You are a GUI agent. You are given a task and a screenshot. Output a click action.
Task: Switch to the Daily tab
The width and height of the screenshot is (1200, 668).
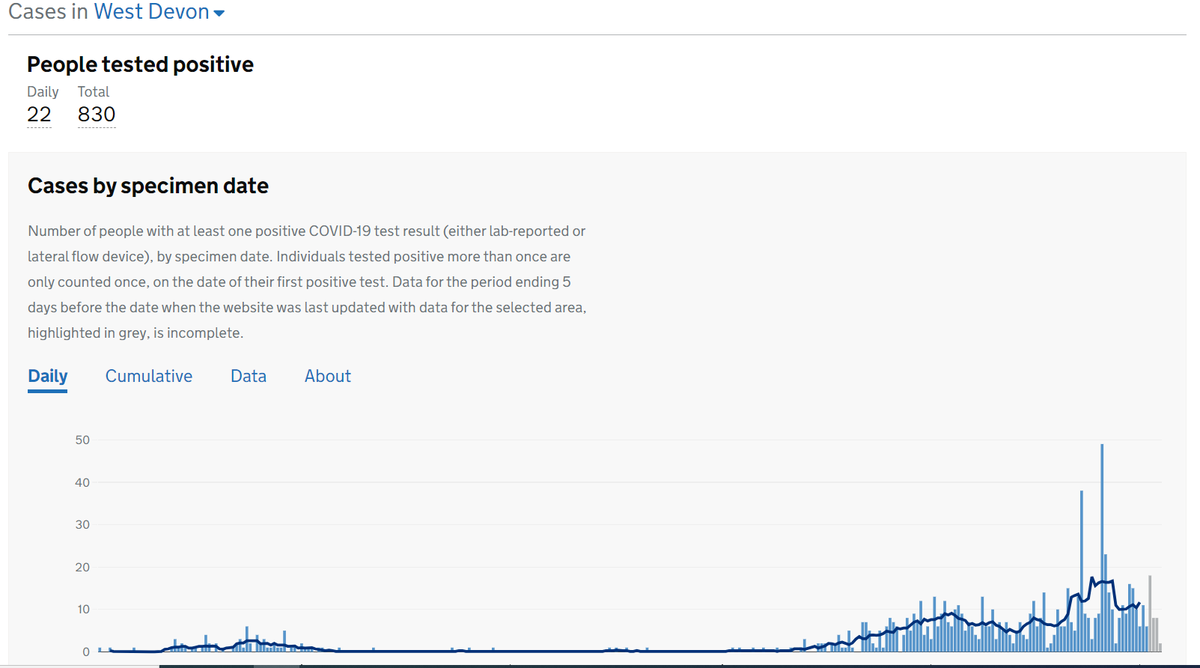click(x=48, y=376)
